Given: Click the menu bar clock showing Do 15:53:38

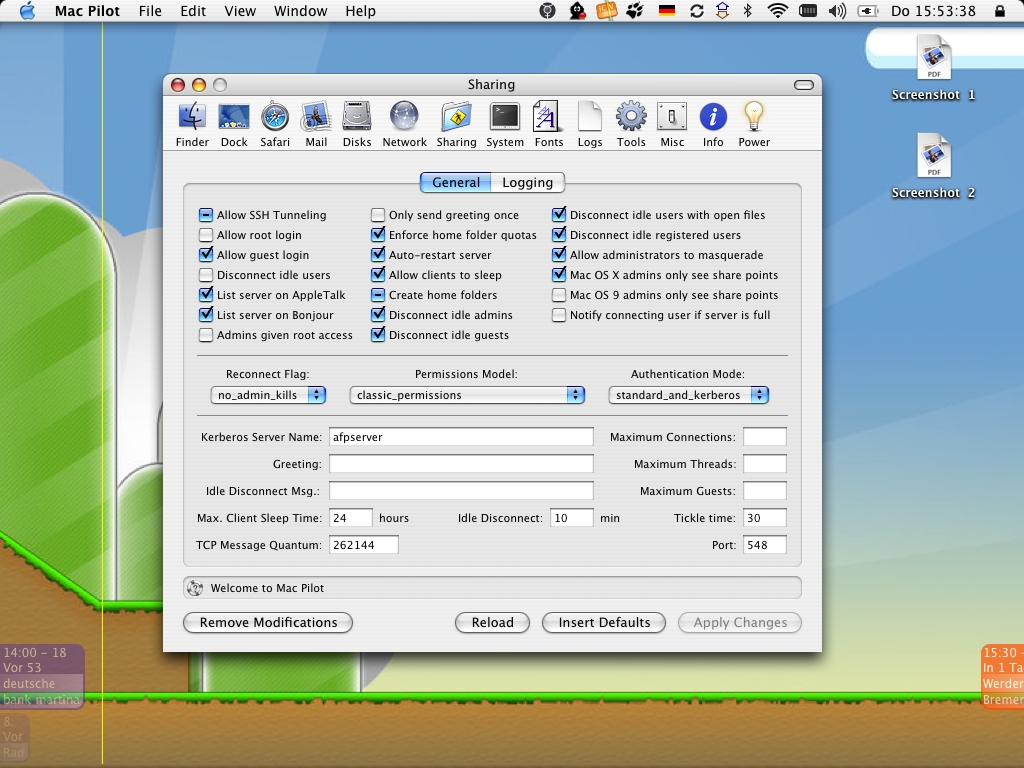Looking at the screenshot, I should tap(933, 11).
